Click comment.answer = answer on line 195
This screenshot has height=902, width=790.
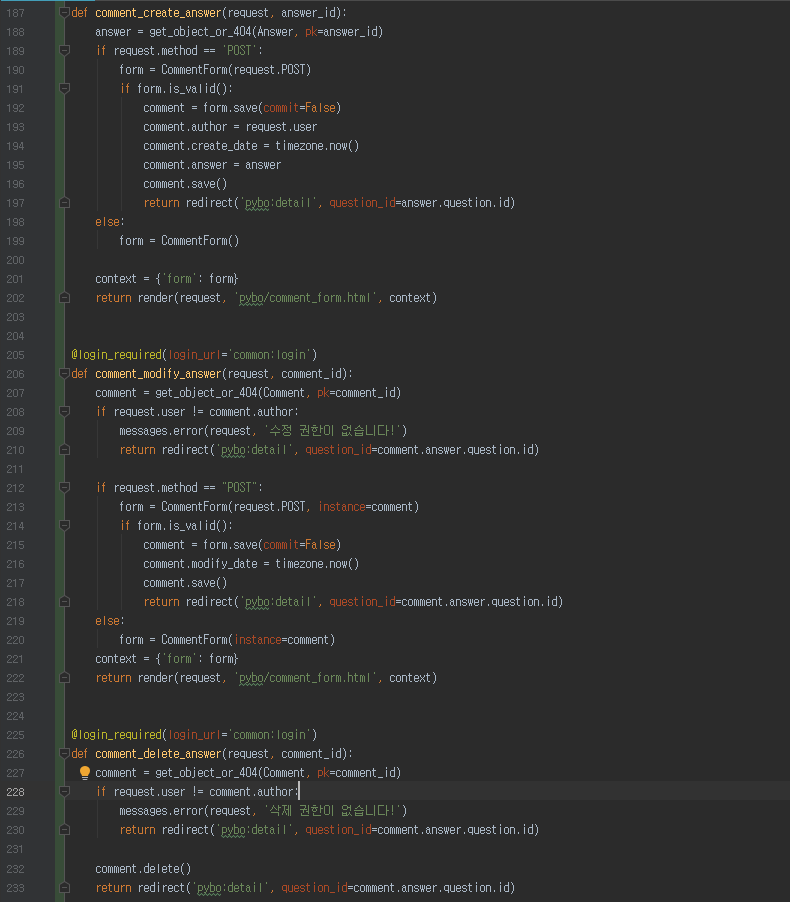(212, 165)
